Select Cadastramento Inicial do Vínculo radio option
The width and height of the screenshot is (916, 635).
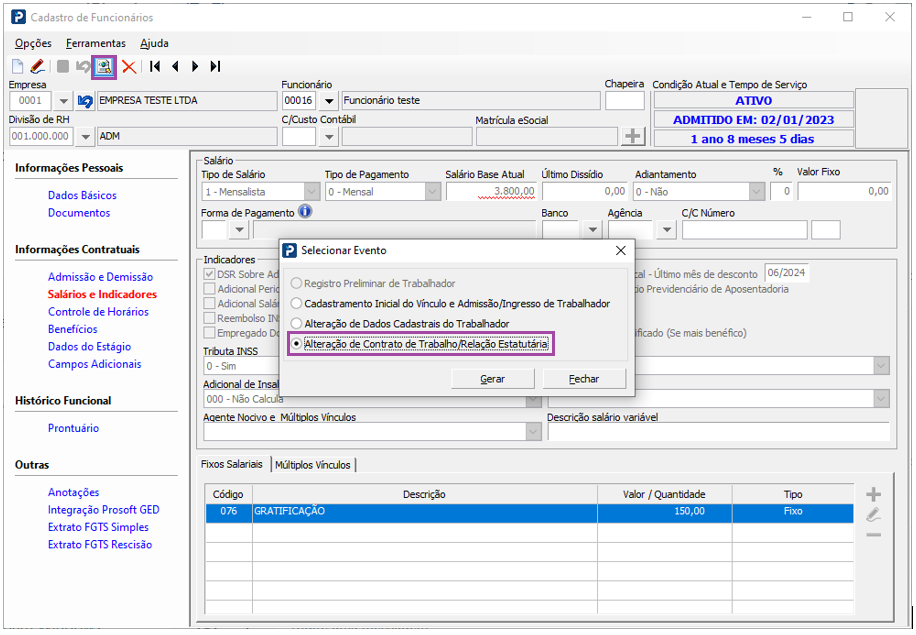point(295,304)
